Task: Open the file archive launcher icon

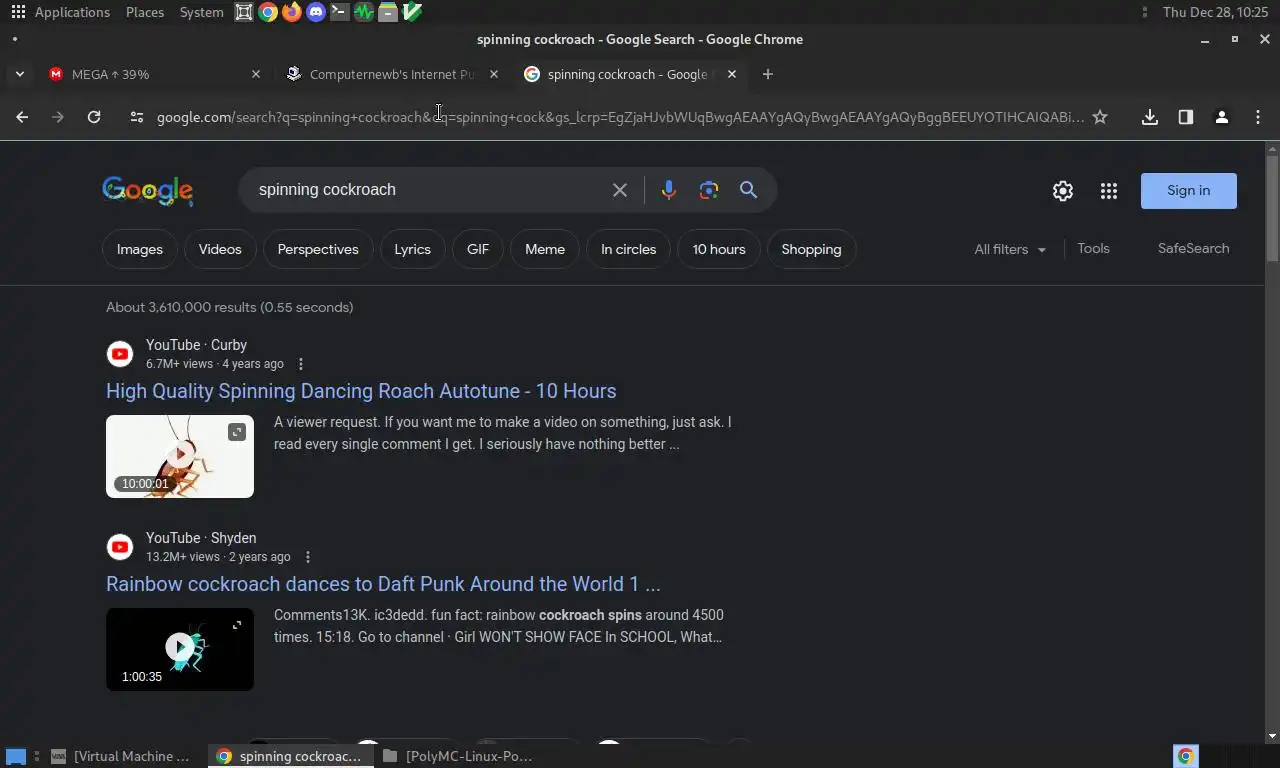Action: tap(388, 12)
